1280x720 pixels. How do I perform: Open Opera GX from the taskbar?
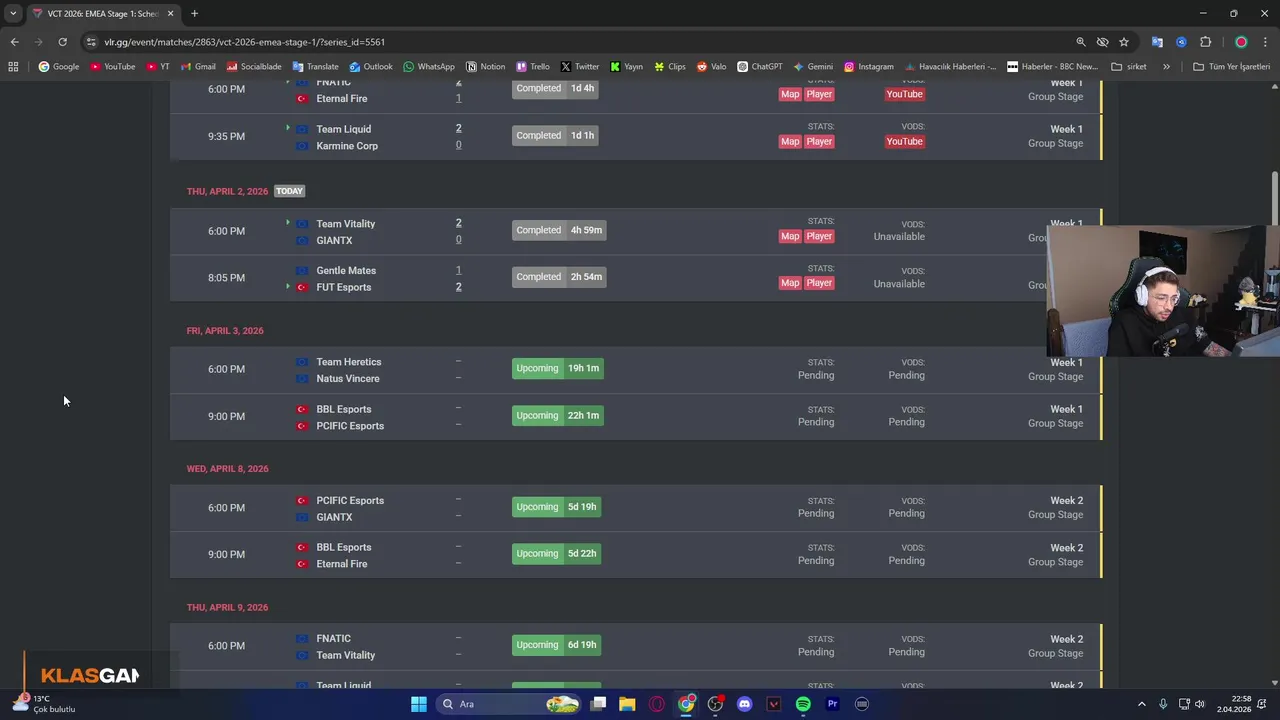click(x=657, y=704)
